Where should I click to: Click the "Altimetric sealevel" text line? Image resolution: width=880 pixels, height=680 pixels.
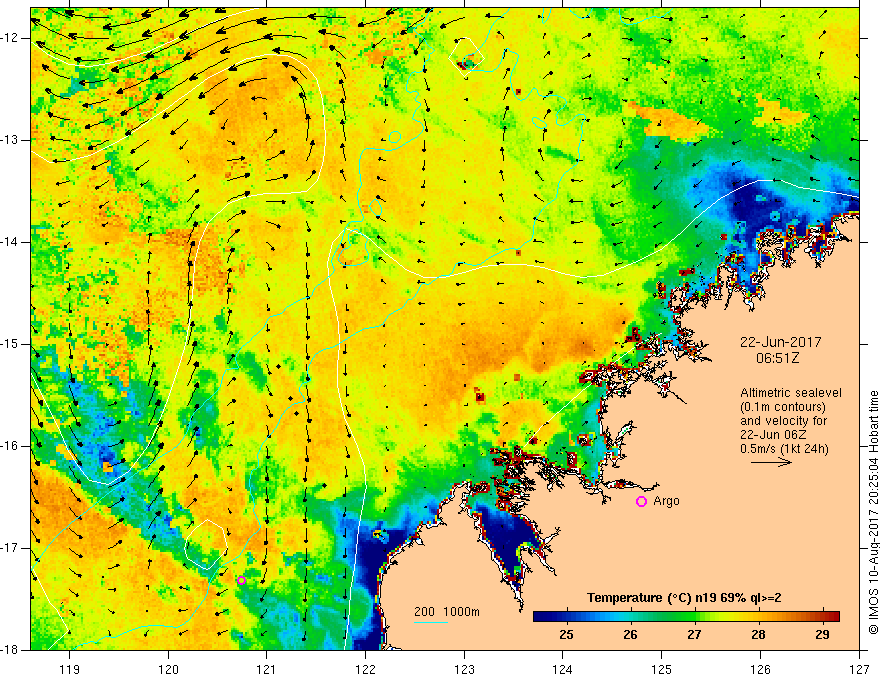pyautogui.click(x=791, y=393)
